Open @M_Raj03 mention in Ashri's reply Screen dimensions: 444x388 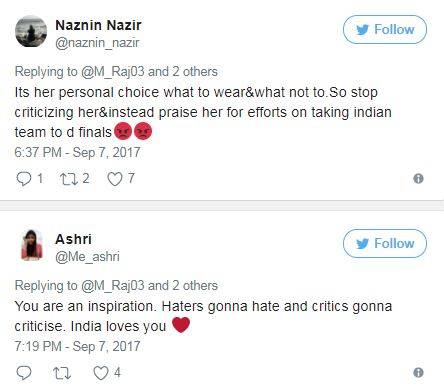(113, 286)
